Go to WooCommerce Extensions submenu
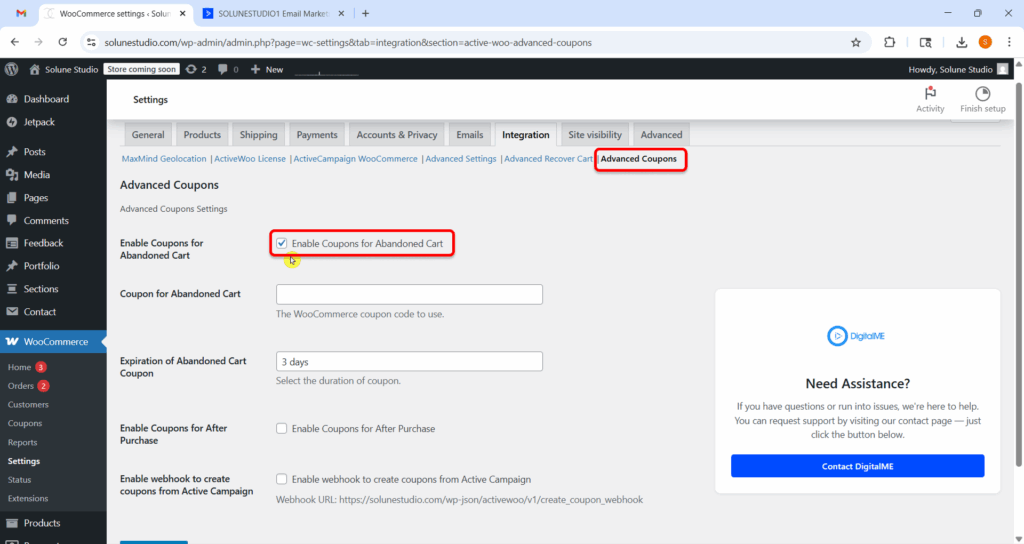1024x544 pixels. click(x=28, y=498)
